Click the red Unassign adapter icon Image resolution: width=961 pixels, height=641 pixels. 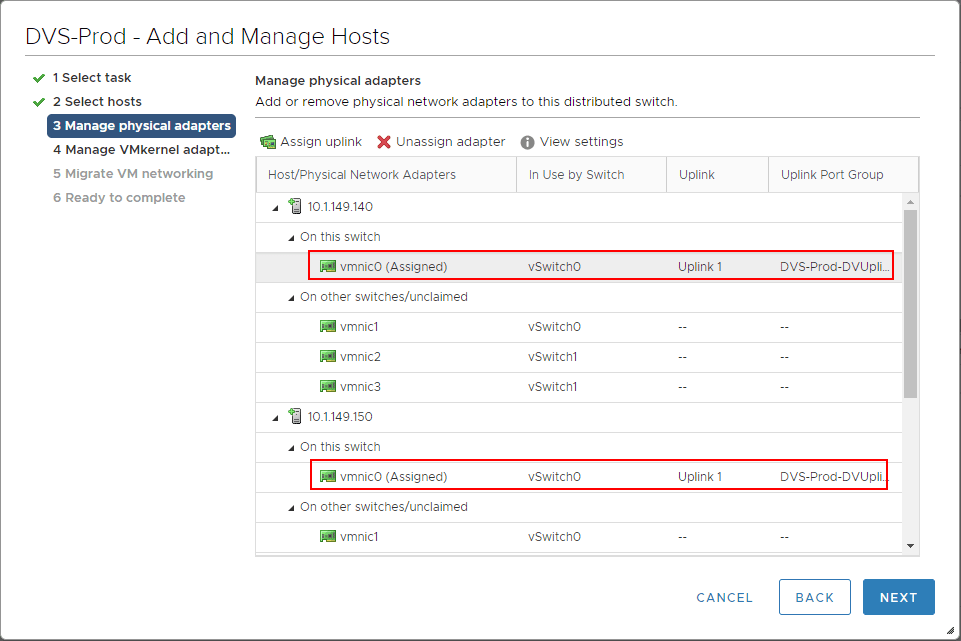pos(385,141)
